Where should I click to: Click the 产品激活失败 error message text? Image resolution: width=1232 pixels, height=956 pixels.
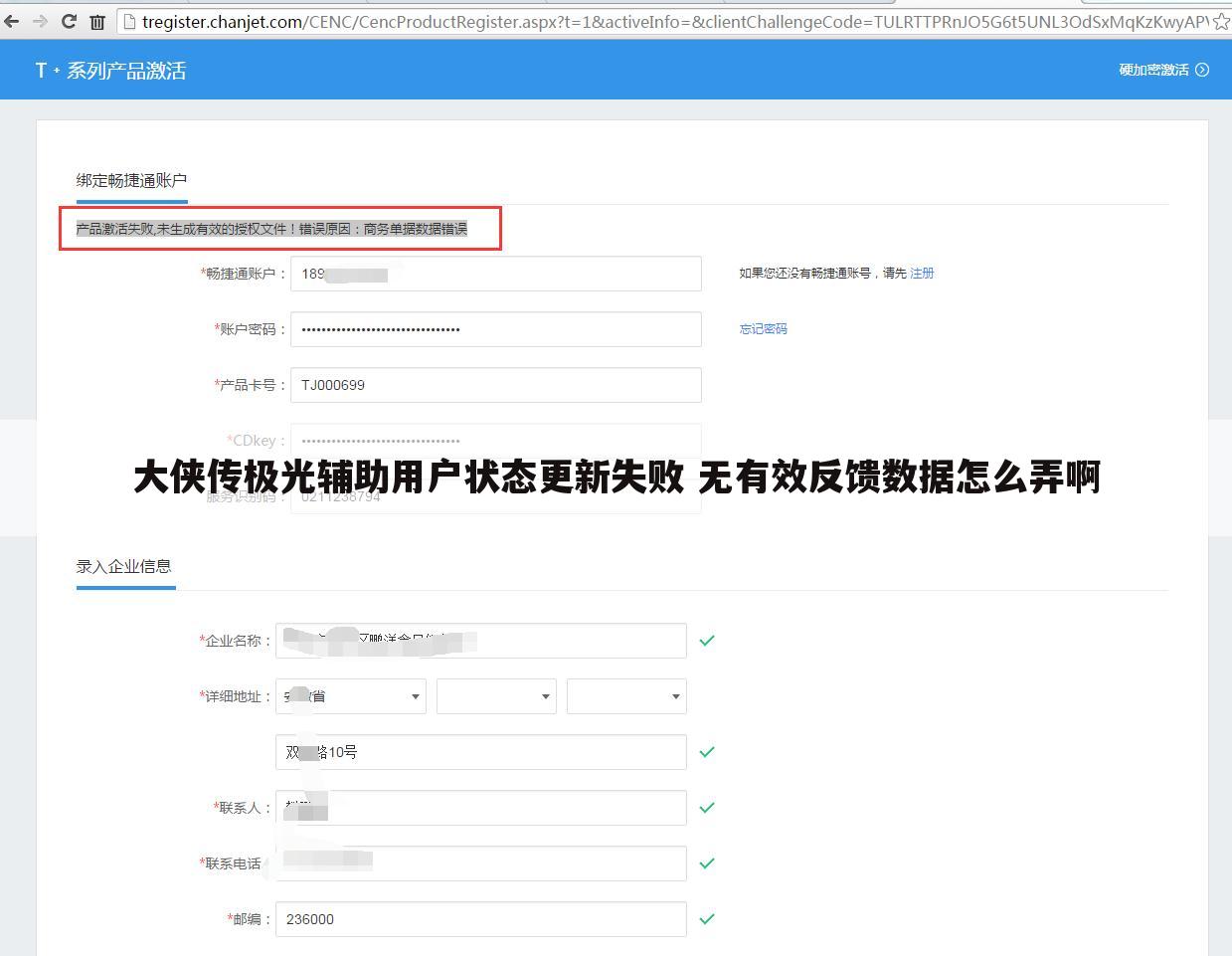tap(271, 229)
